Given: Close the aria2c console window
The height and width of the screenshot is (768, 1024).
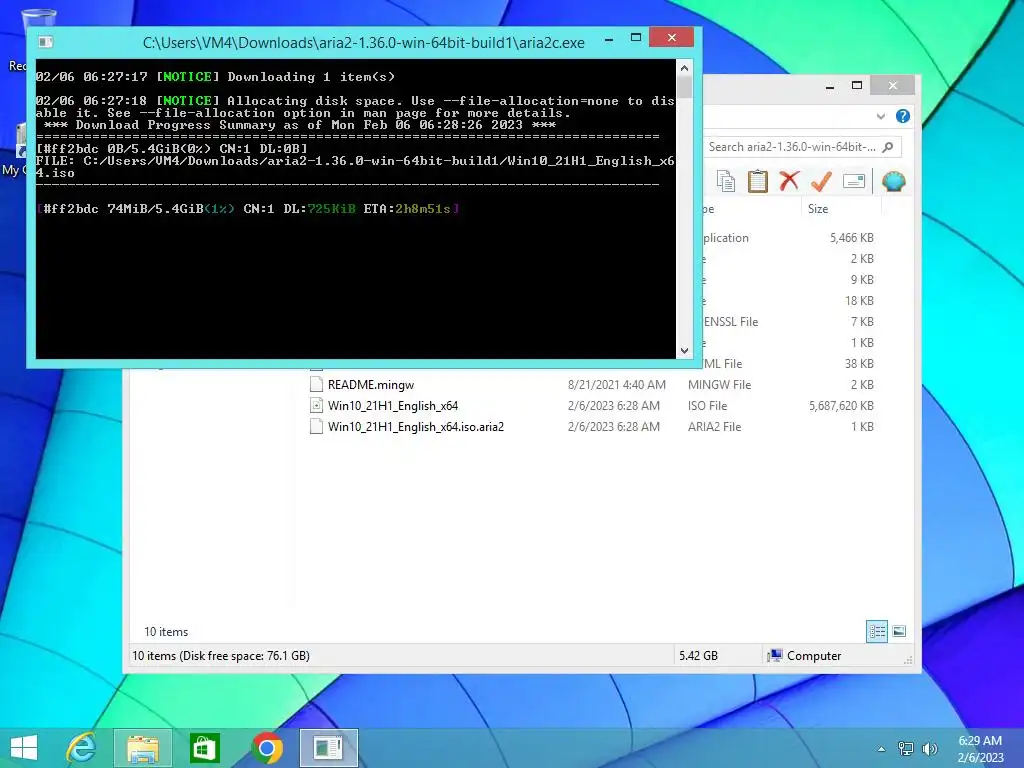Looking at the screenshot, I should (x=671, y=38).
